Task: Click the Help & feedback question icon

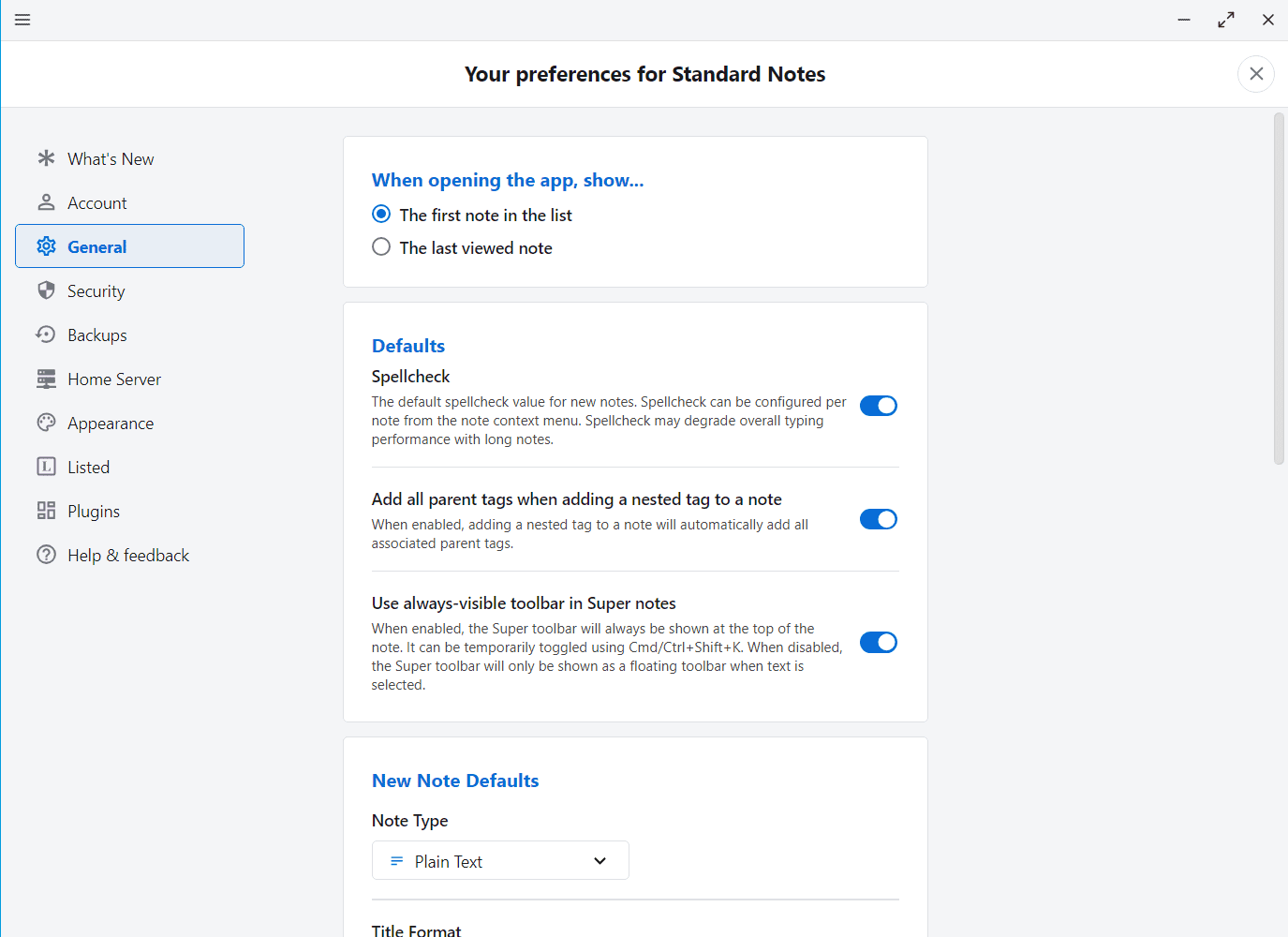Action: (x=46, y=555)
